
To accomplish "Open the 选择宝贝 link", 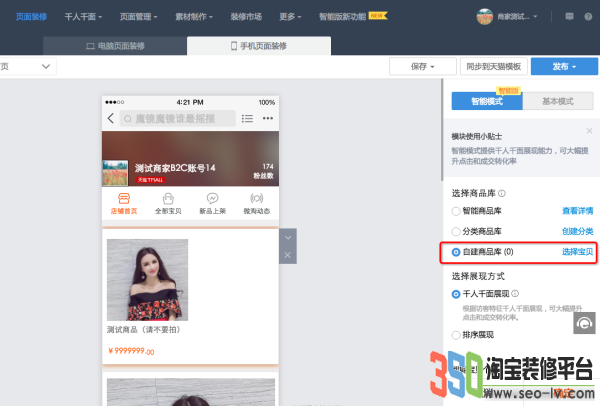I will click(577, 252).
